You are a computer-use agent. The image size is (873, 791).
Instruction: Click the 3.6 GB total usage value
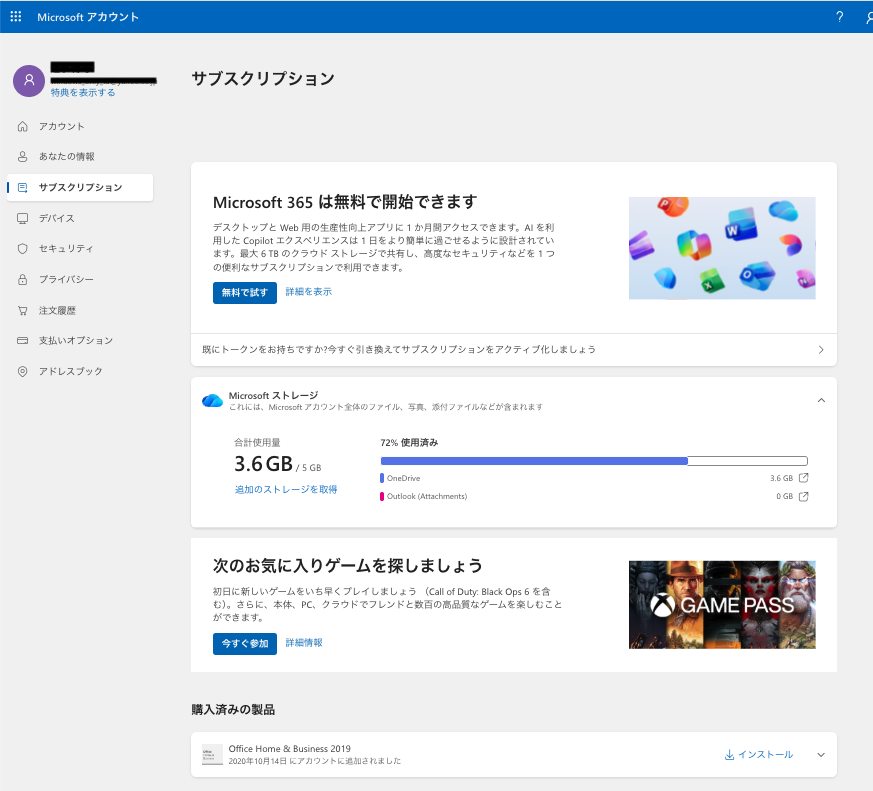tap(263, 464)
